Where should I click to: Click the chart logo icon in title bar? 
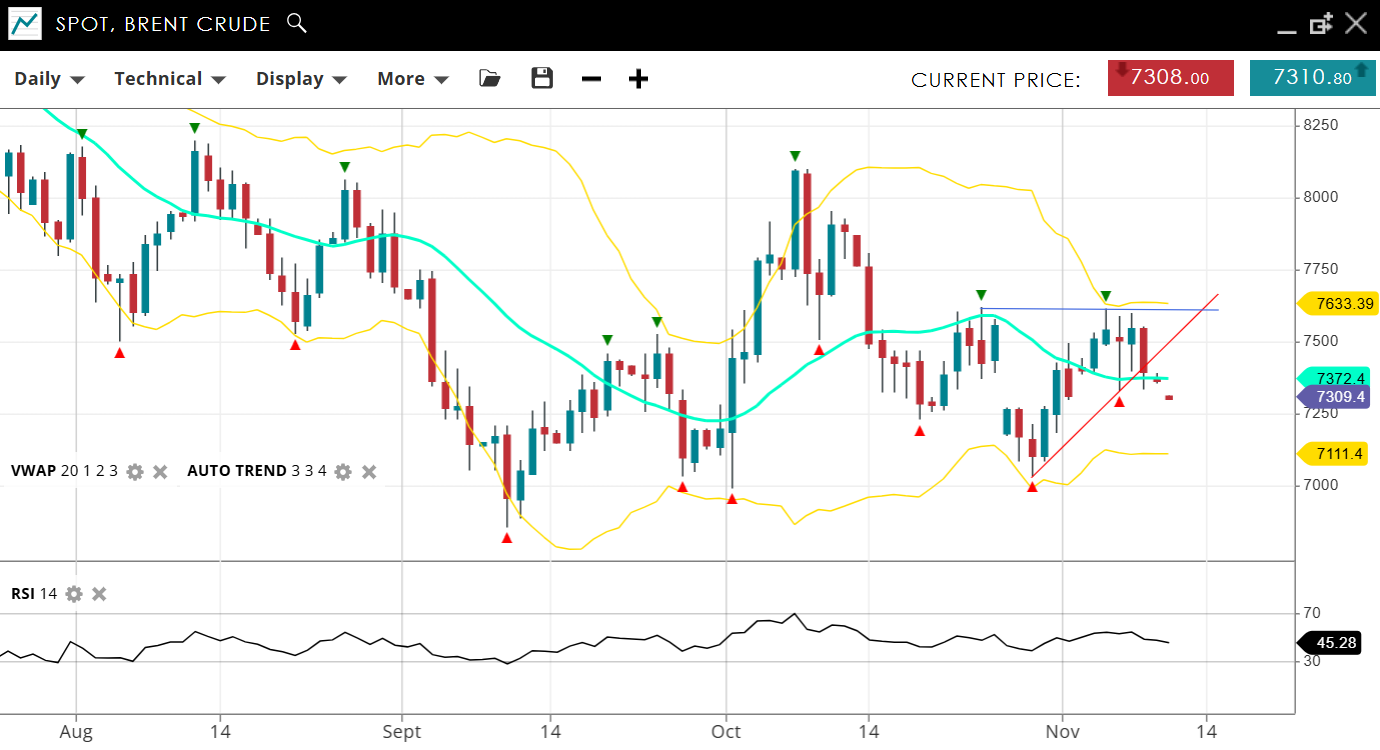point(25,23)
